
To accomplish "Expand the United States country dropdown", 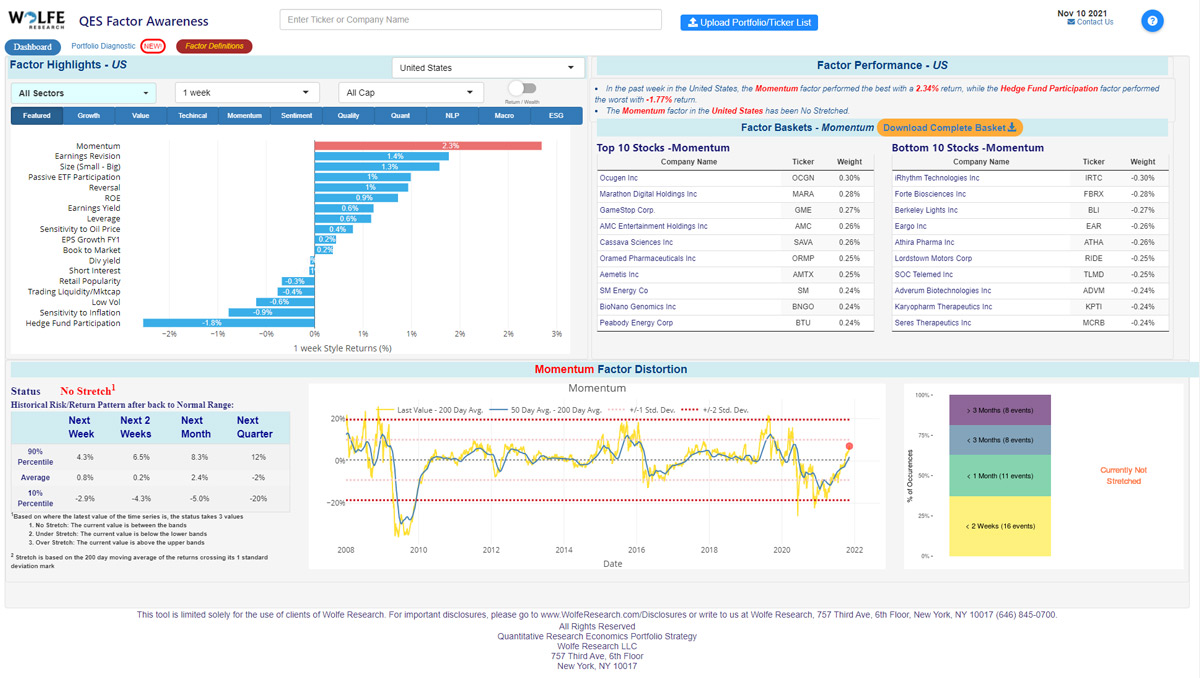I will point(488,68).
